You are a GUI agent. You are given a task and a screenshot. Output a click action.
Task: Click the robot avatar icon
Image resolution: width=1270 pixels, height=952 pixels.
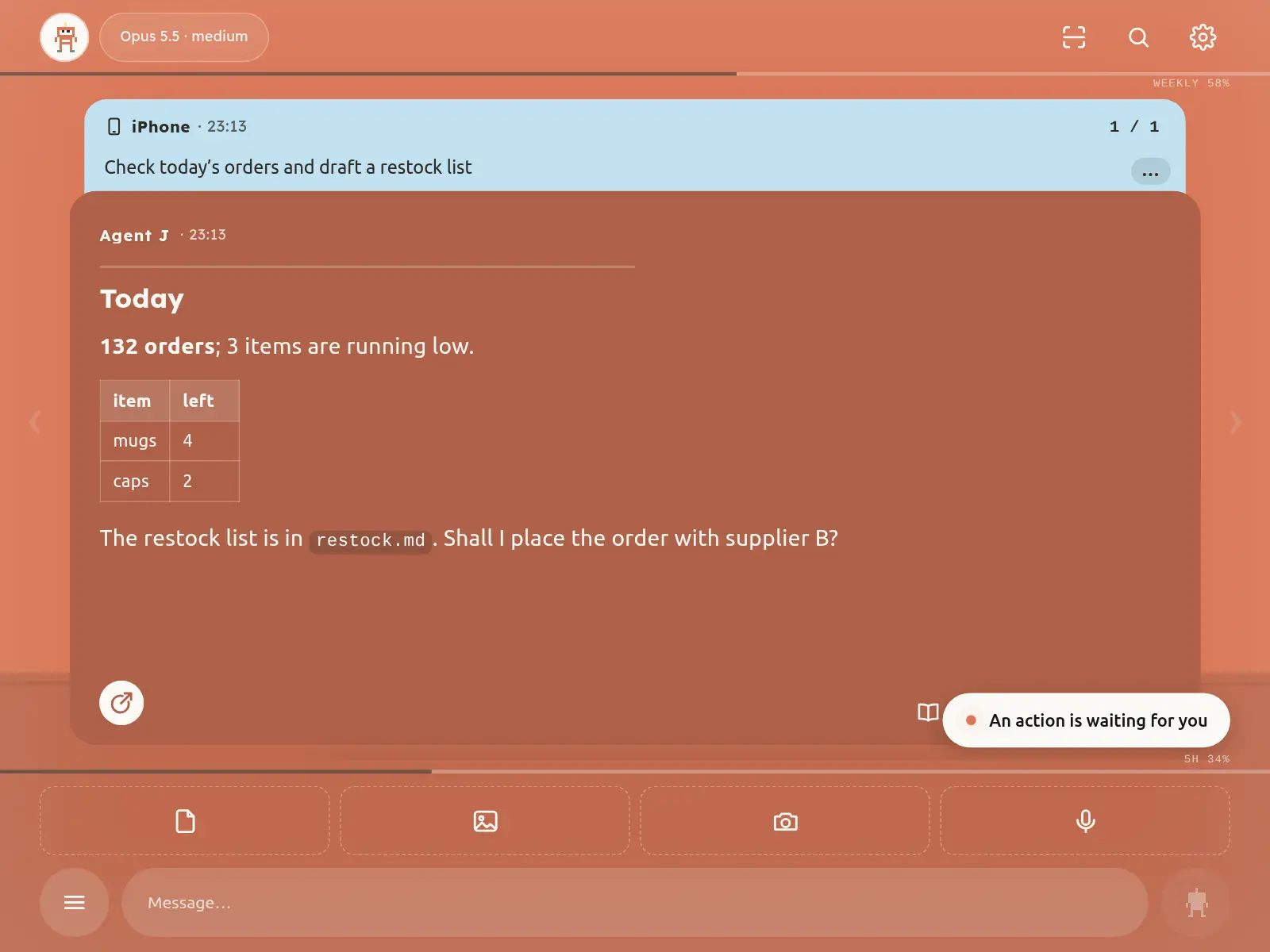64,37
